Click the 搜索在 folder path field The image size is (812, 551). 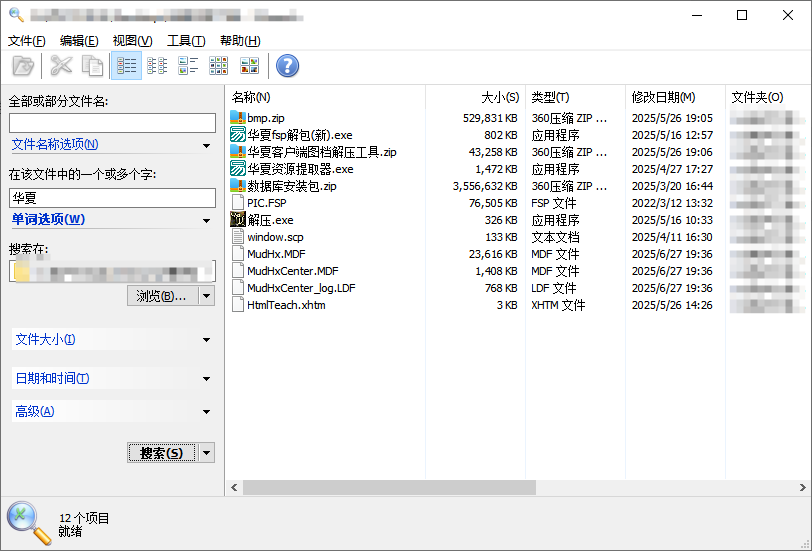tap(112, 271)
